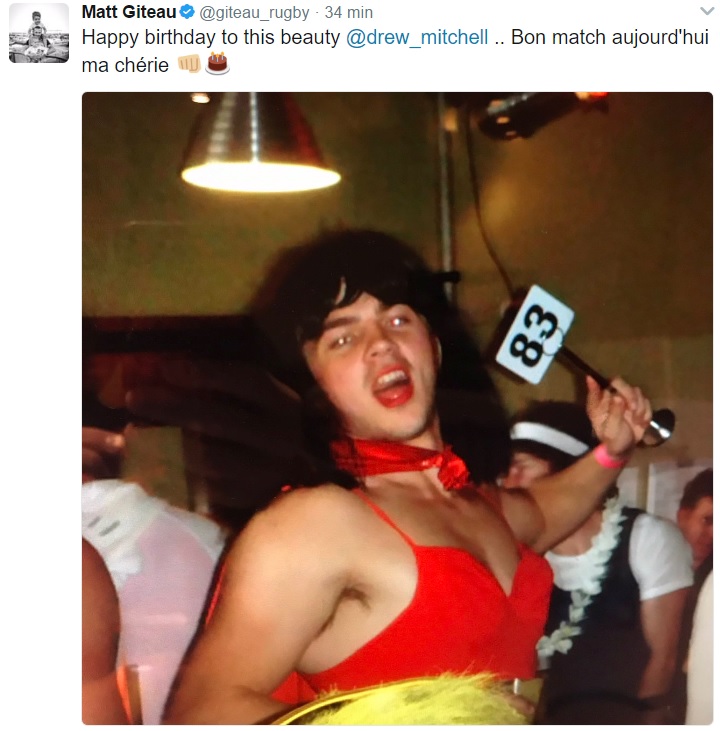Click the number 83 paddle sign in photo
The width and height of the screenshot is (720, 731).
click(x=534, y=335)
